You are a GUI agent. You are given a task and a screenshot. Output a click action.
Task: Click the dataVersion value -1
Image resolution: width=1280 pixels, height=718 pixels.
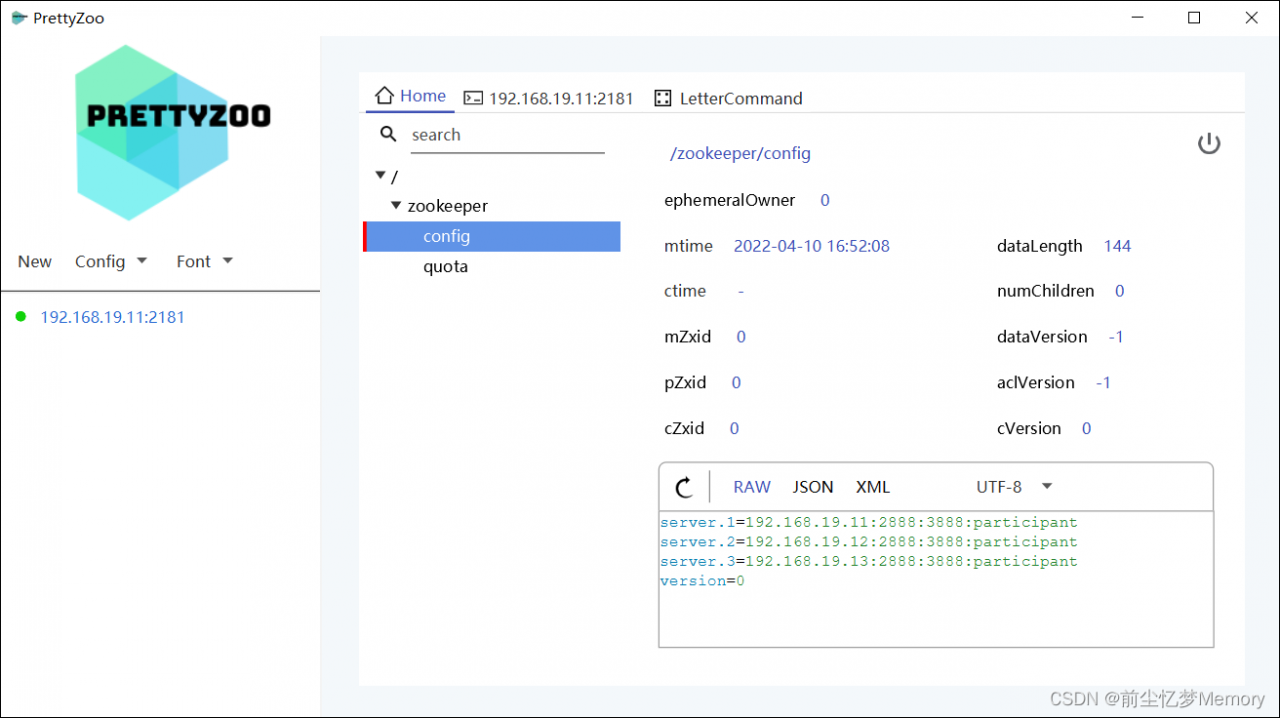click(x=1116, y=337)
